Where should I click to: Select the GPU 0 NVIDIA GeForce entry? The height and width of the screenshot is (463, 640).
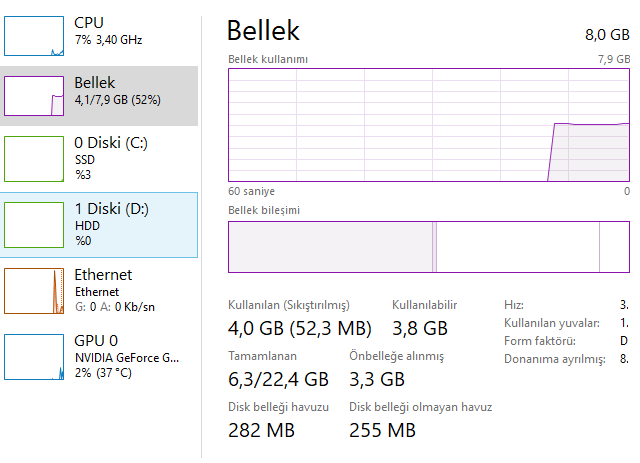99,357
